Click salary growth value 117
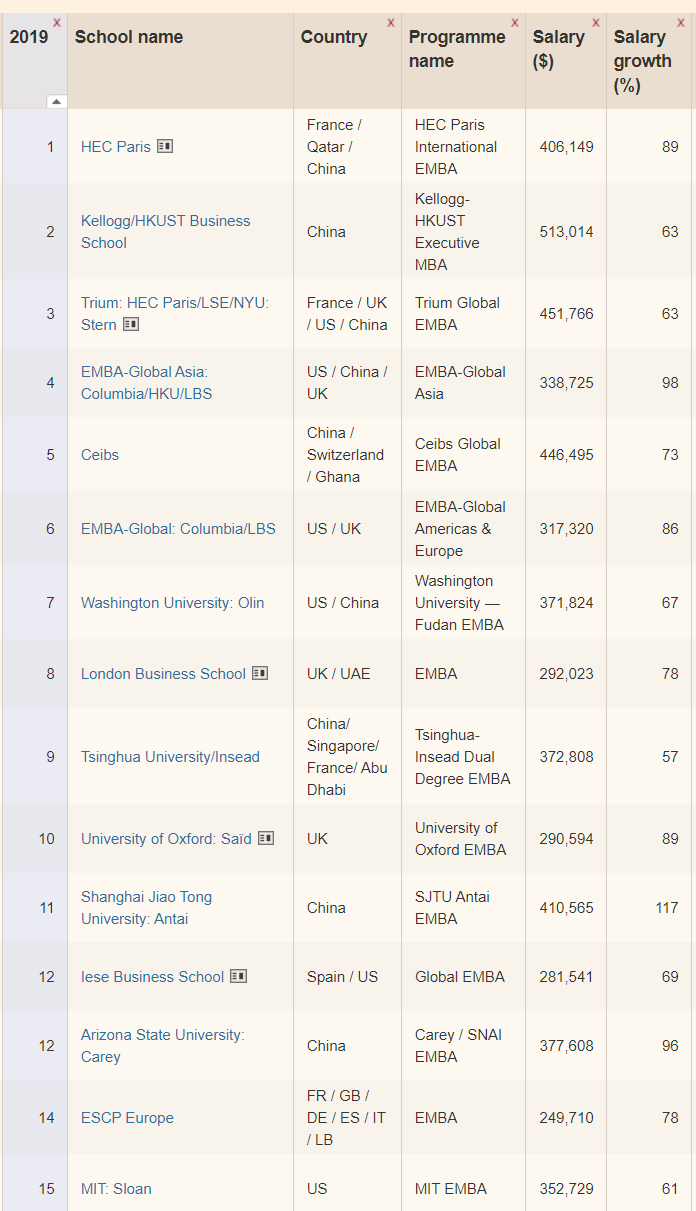 pyautogui.click(x=667, y=907)
